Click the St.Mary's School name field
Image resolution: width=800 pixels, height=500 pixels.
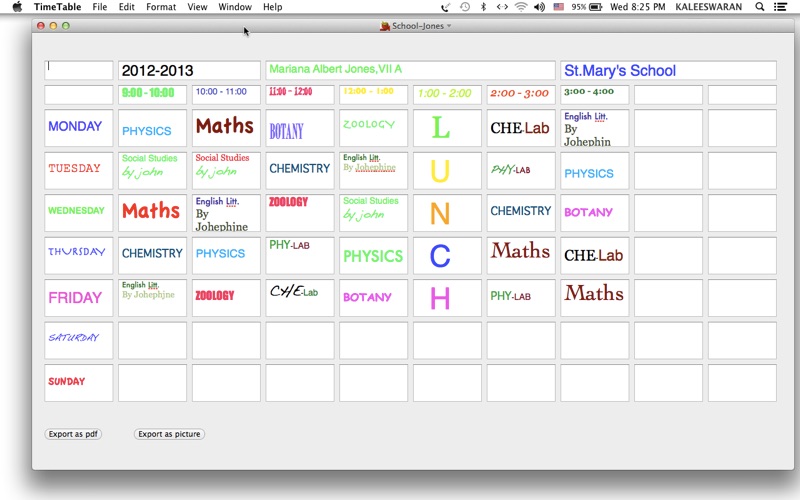pos(668,71)
